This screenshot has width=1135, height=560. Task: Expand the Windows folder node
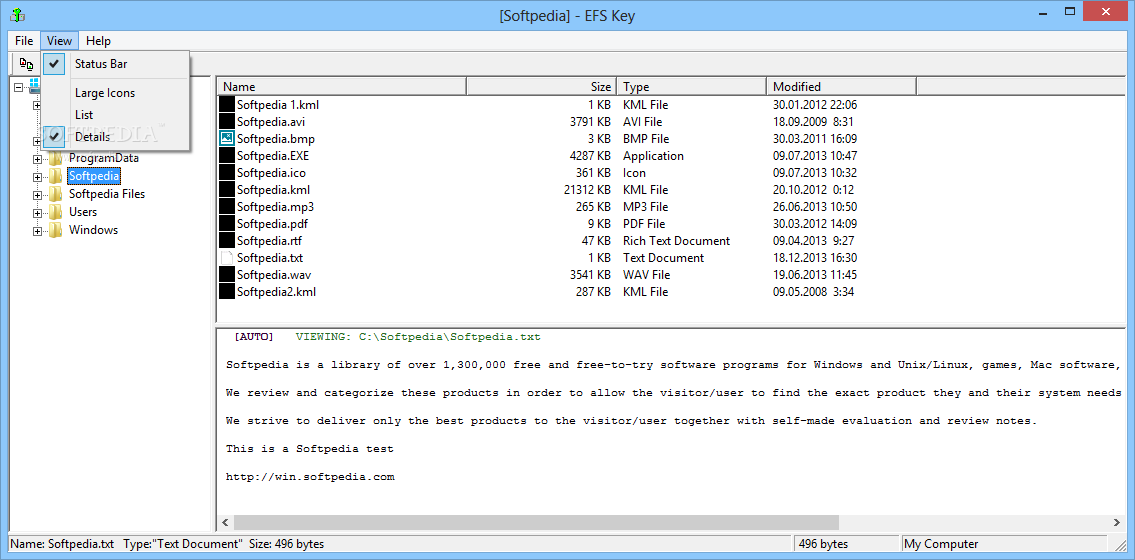[37, 231]
